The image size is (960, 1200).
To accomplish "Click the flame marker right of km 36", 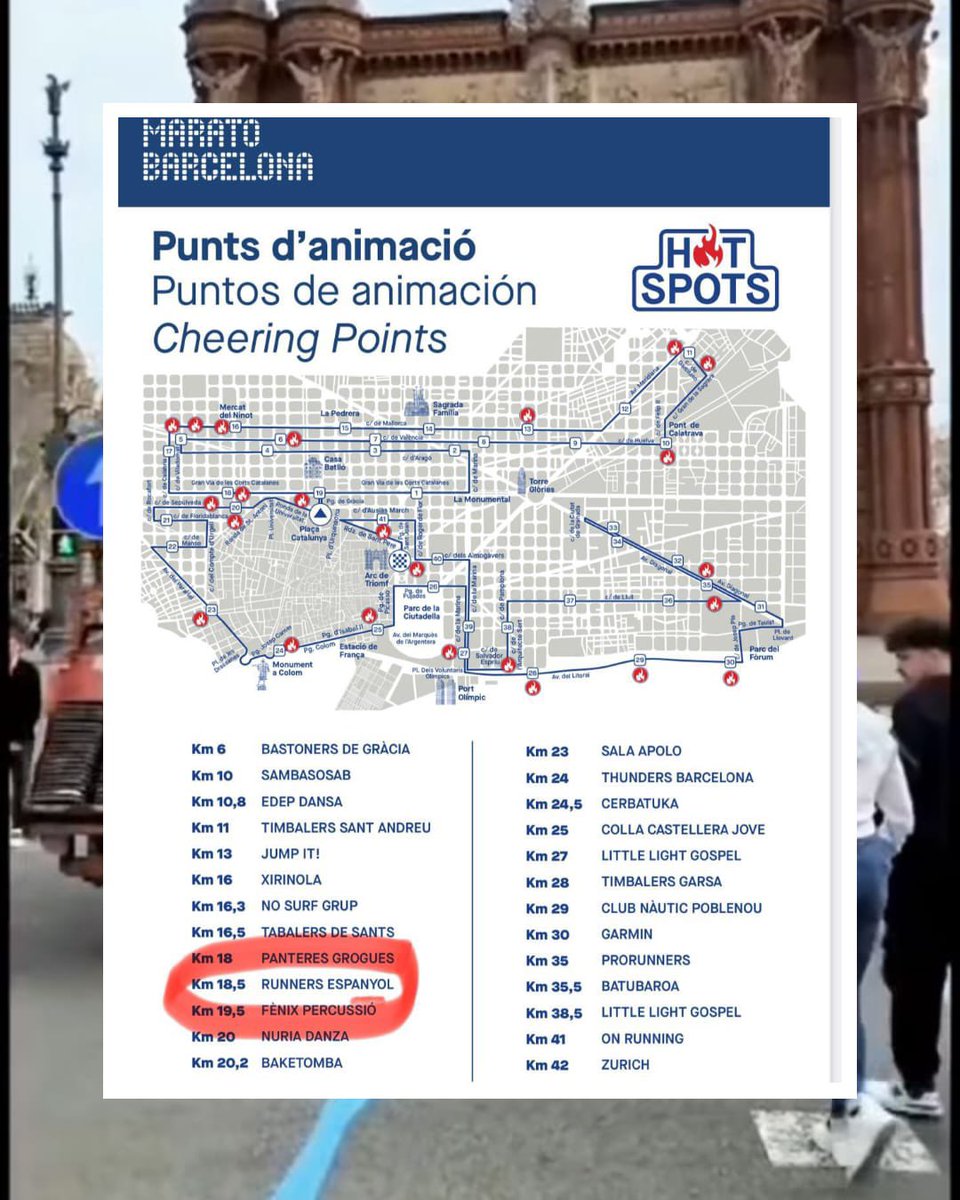I will [714, 603].
